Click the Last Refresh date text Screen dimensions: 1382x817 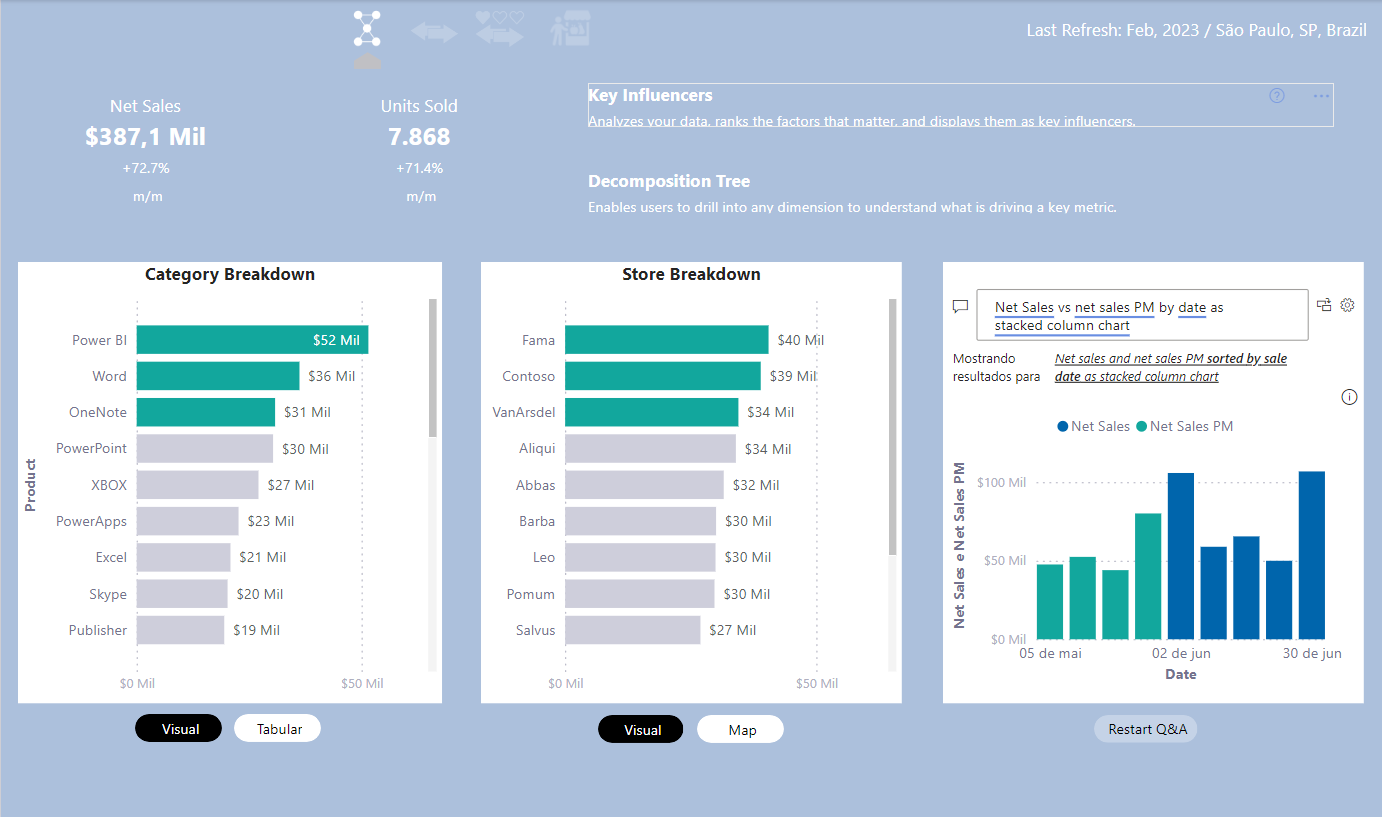[1196, 30]
